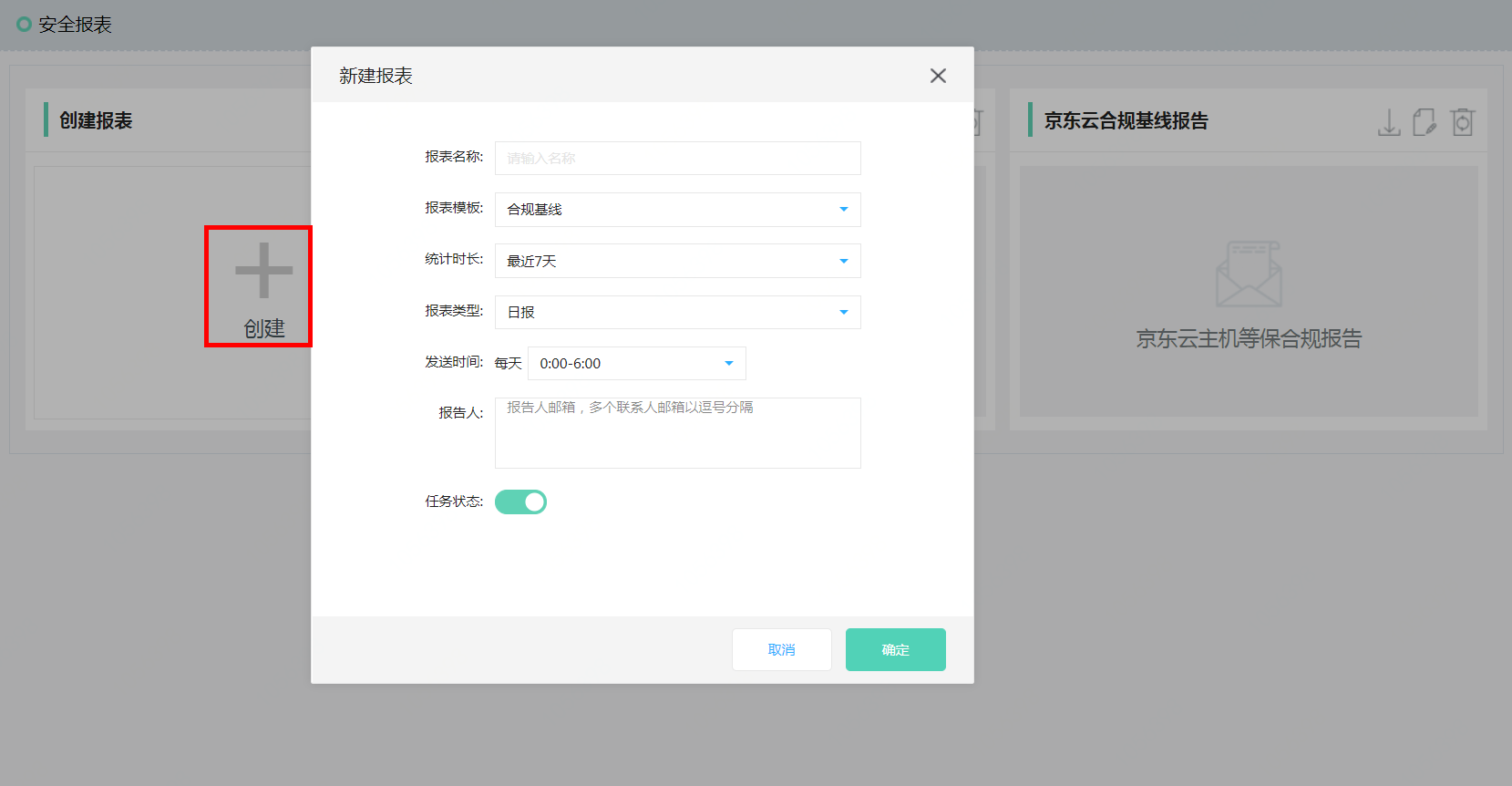The width and height of the screenshot is (1512, 786).
Task: Close the 新建报表 dialog
Action: click(938, 76)
